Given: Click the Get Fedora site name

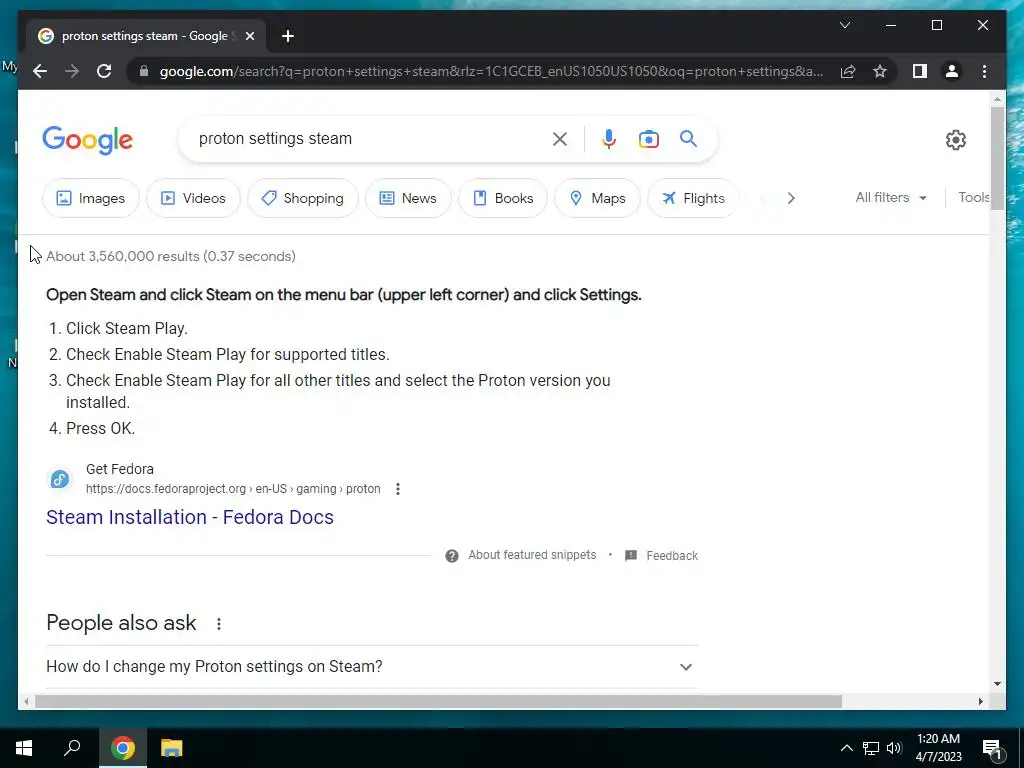Looking at the screenshot, I should (x=120, y=469).
